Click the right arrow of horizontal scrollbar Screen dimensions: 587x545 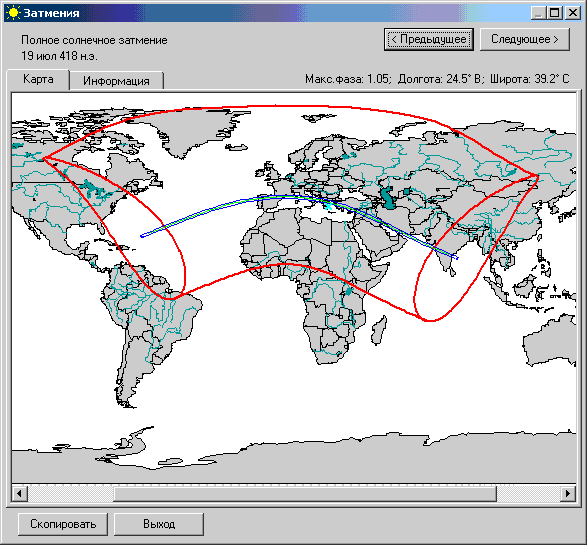point(568,493)
